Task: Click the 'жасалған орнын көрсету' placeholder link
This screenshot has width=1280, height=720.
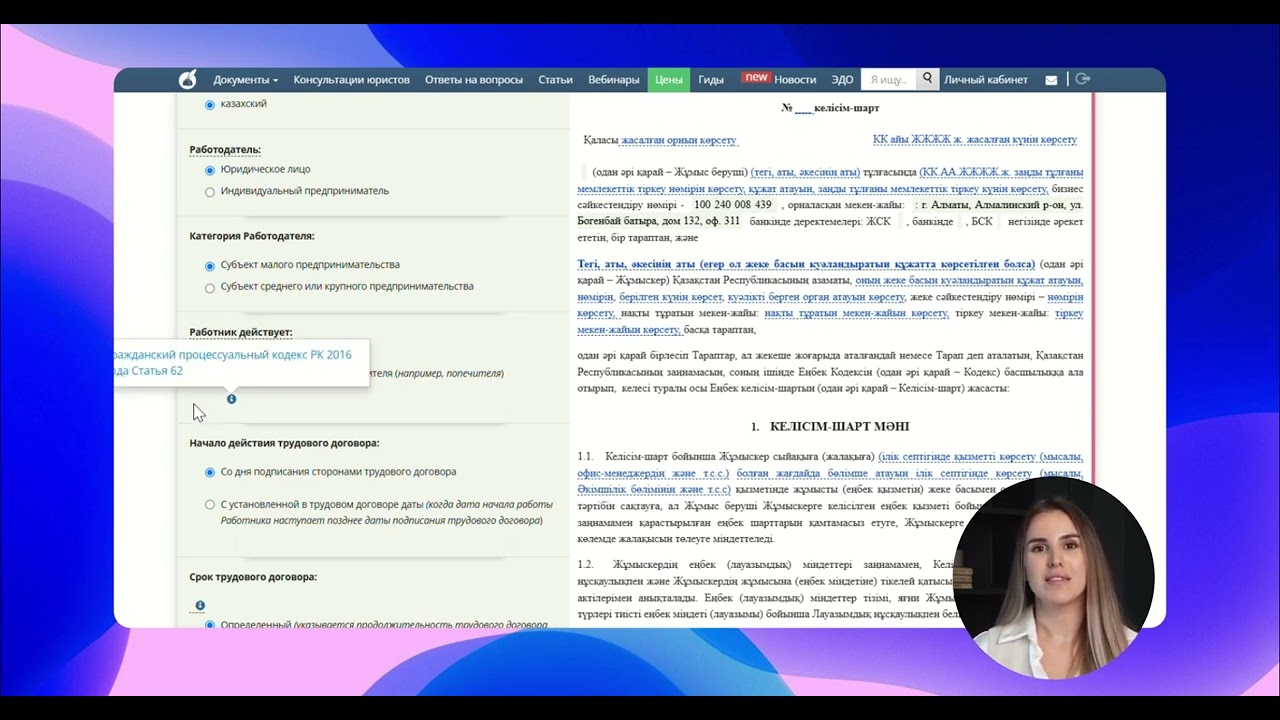Action: [679, 140]
